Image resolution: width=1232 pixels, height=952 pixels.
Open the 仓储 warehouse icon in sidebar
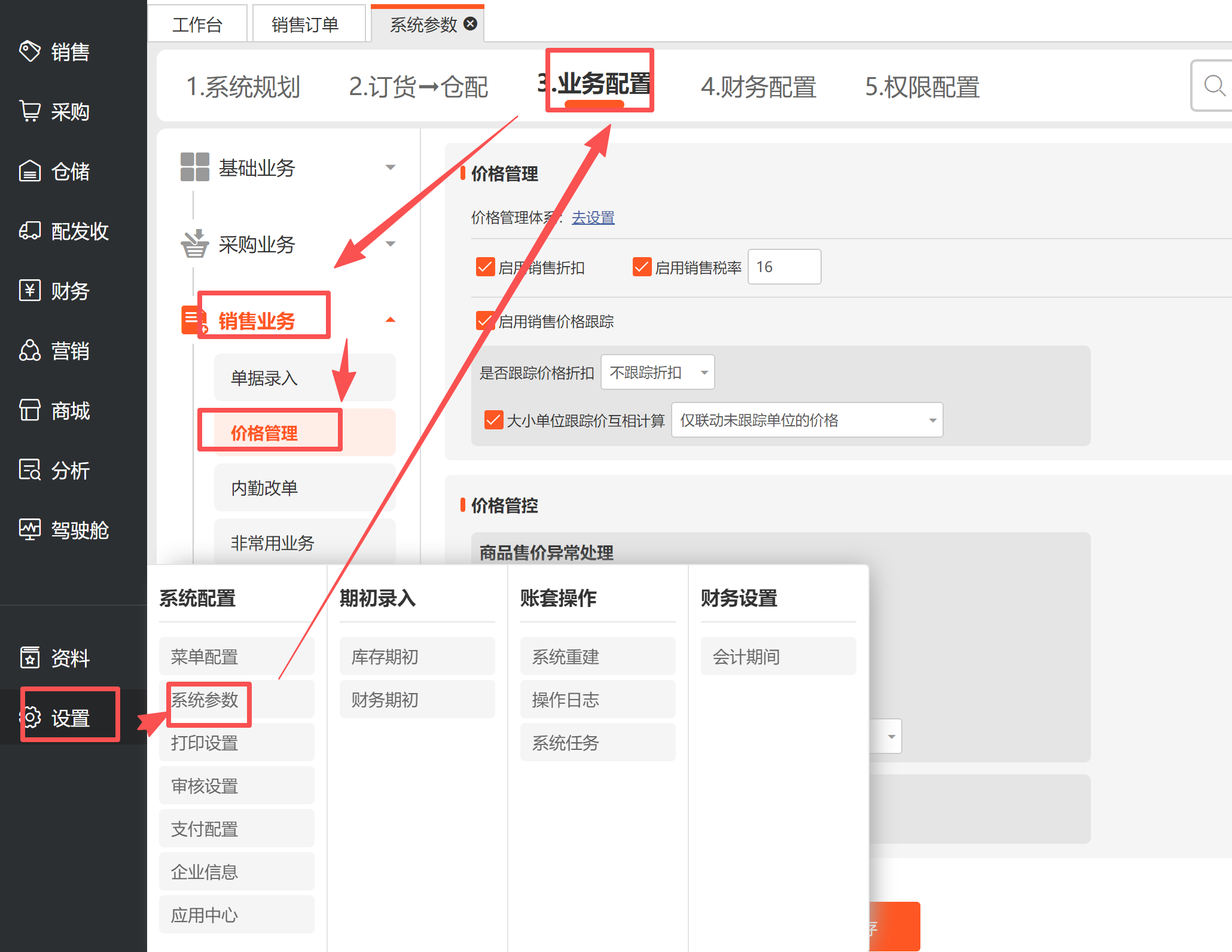30,171
